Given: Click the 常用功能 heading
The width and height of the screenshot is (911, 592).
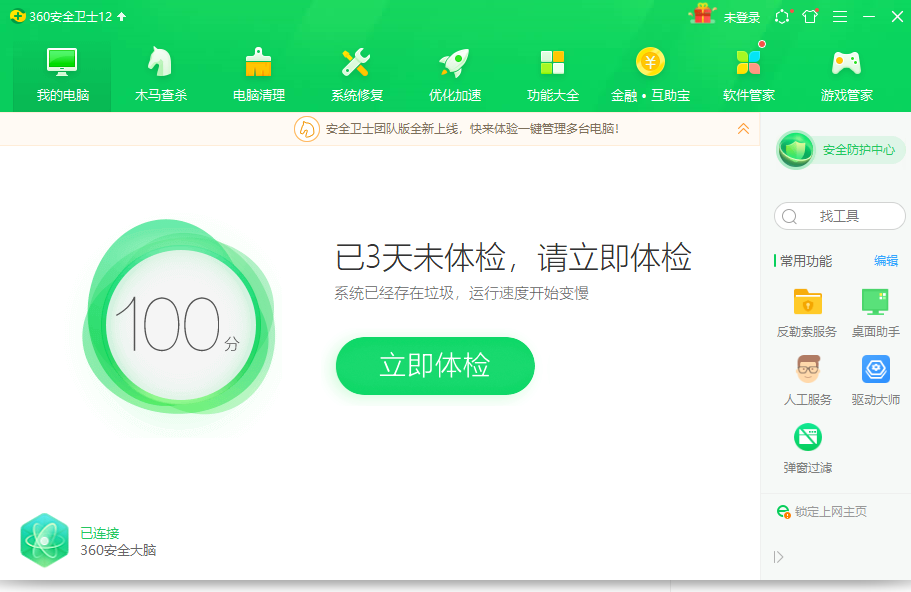Looking at the screenshot, I should coord(806,261).
